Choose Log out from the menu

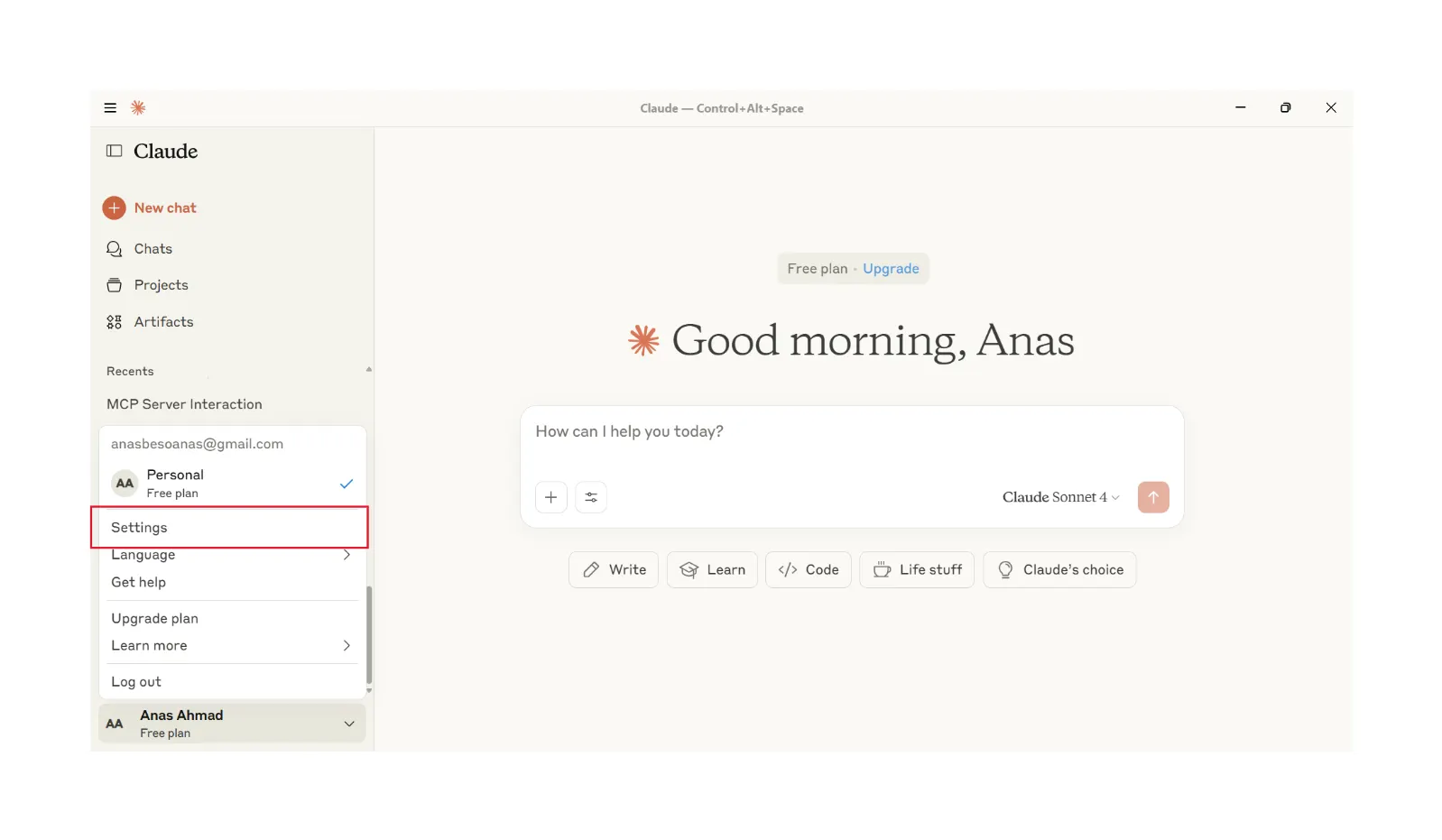coord(136,682)
